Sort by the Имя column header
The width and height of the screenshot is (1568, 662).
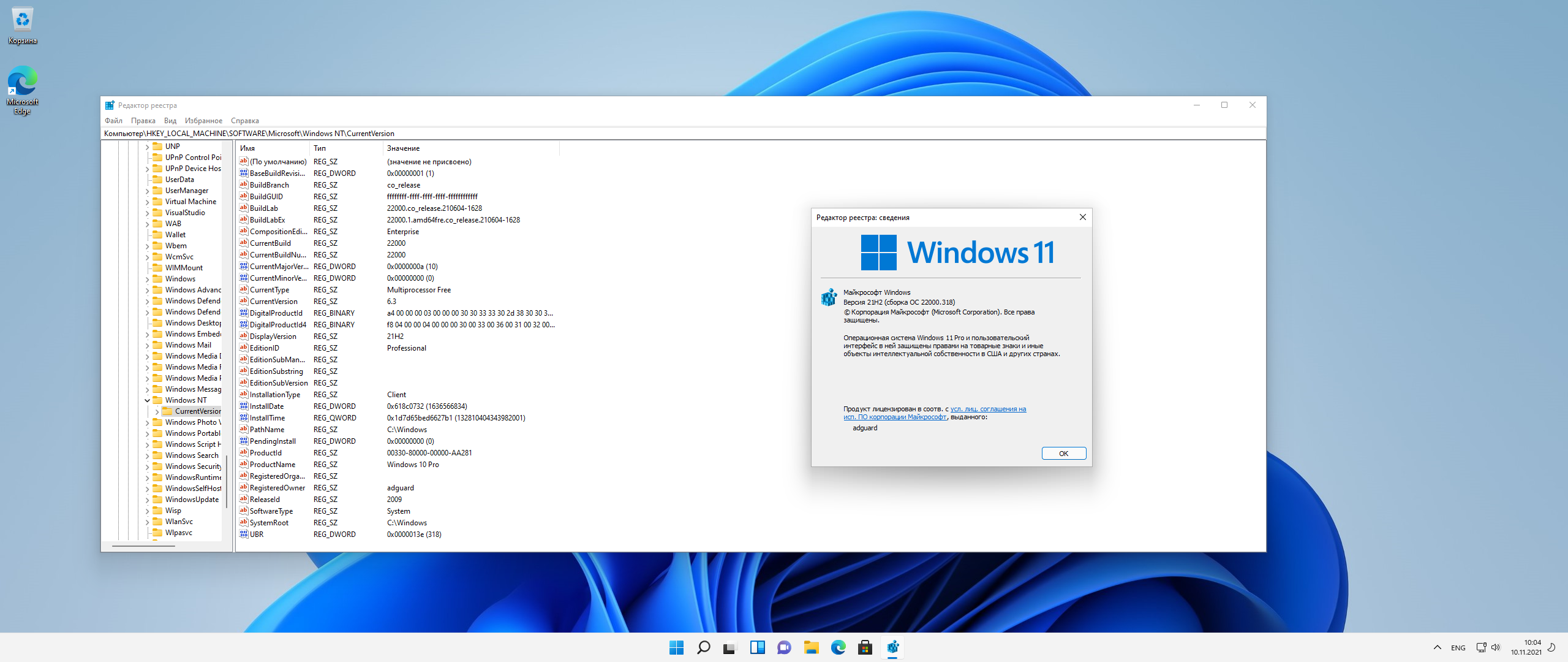tap(273, 148)
